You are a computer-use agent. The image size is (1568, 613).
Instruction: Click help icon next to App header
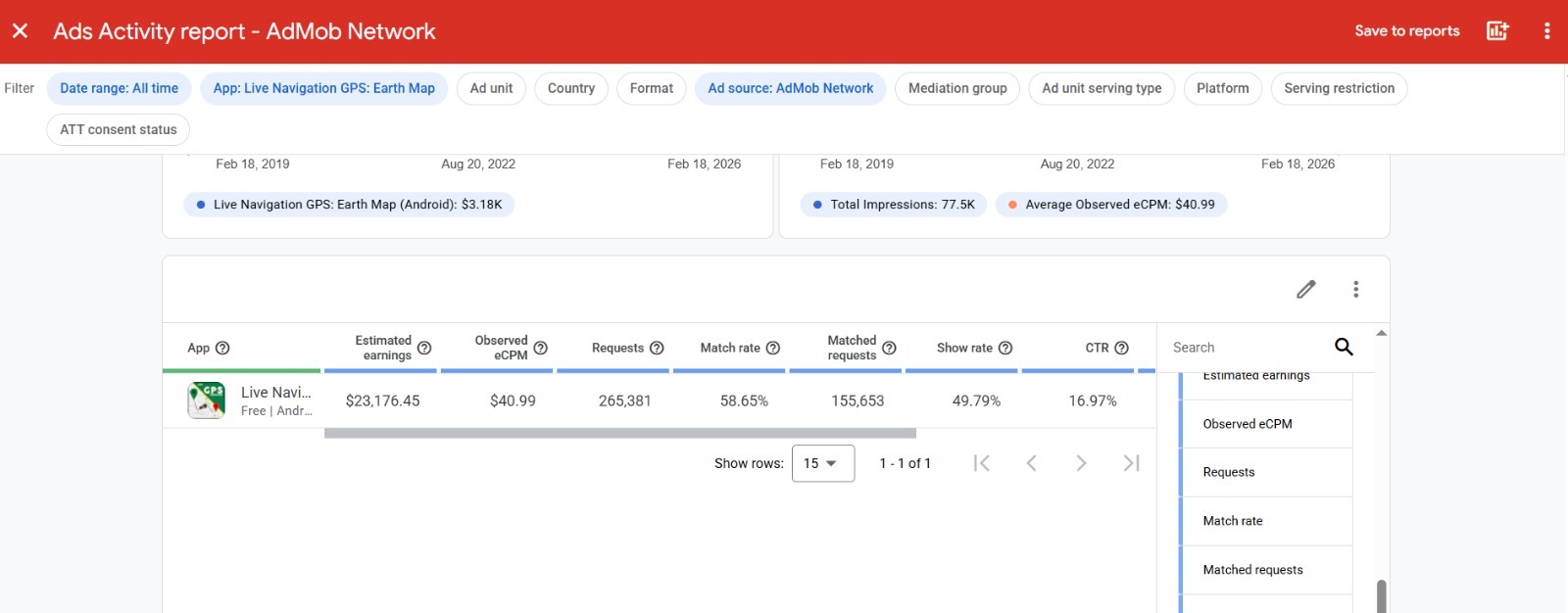click(222, 348)
